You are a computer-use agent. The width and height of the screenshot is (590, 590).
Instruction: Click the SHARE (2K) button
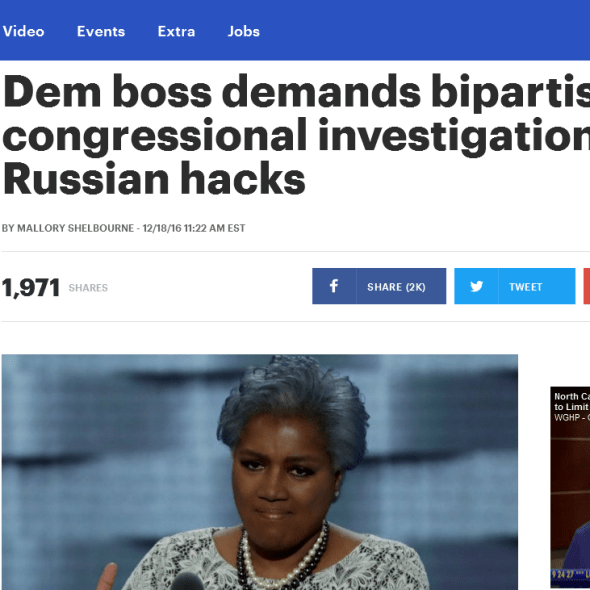(379, 286)
